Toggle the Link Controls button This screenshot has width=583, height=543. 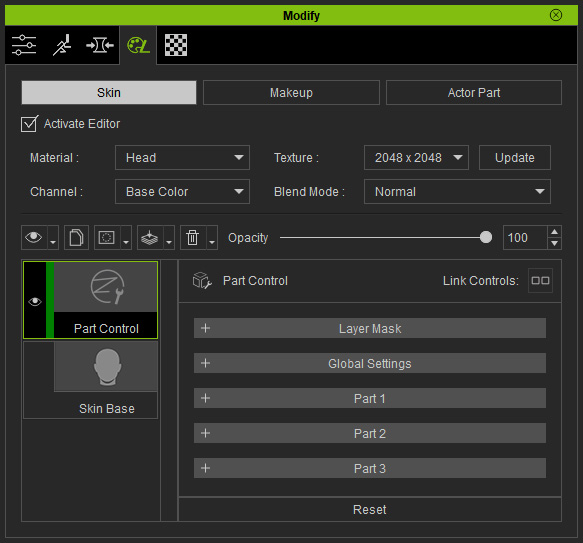click(x=540, y=280)
